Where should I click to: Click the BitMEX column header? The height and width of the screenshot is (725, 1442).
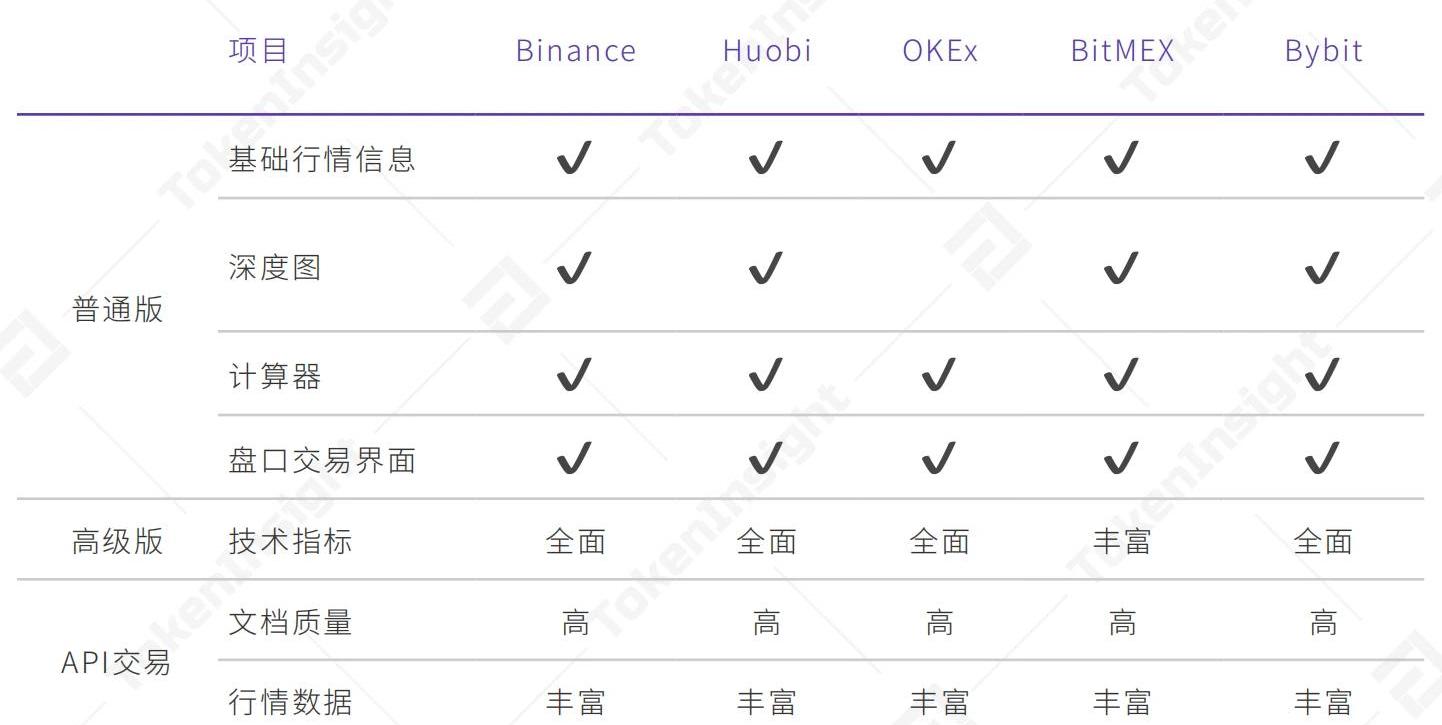point(1122,51)
